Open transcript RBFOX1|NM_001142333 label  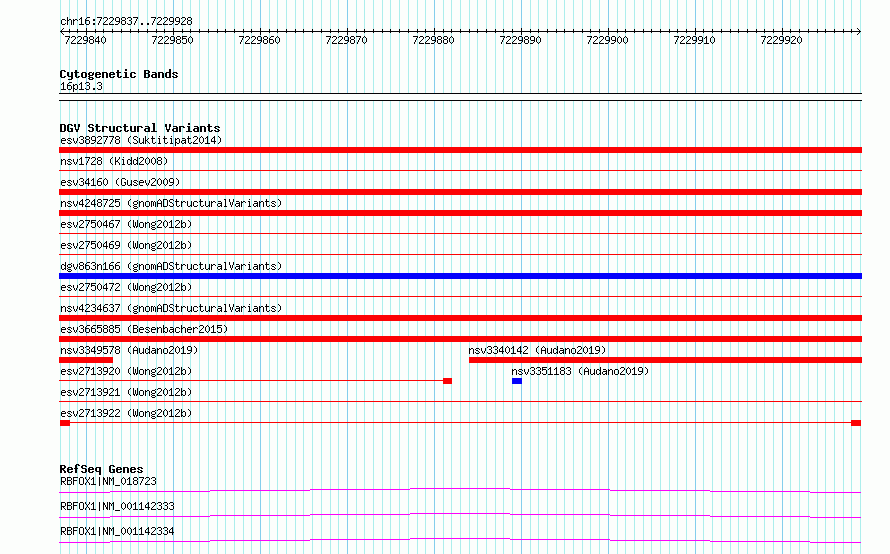tap(117, 506)
